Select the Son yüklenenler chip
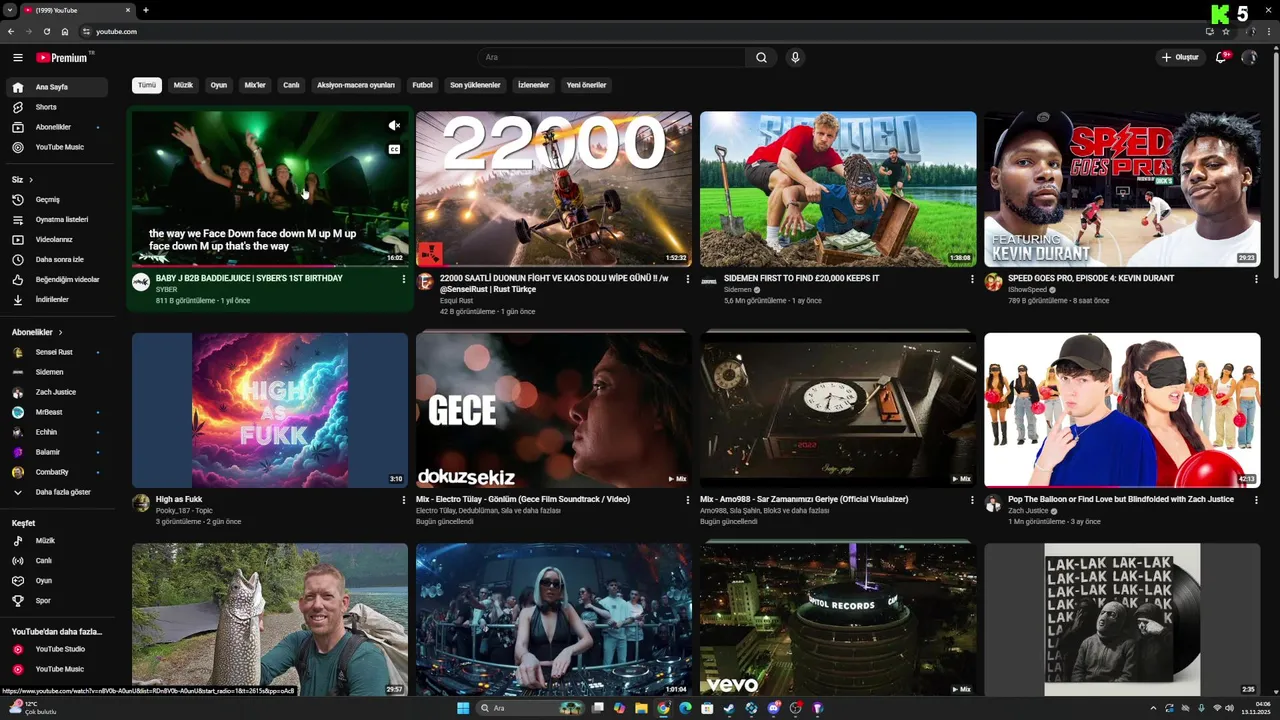 (x=475, y=85)
